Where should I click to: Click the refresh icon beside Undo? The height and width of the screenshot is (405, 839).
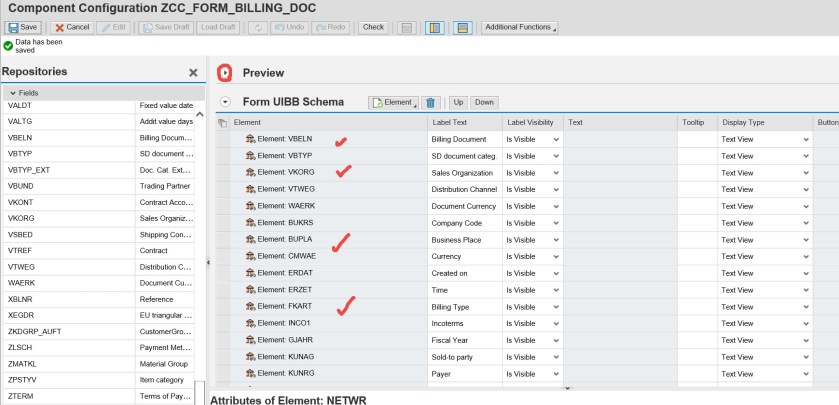click(258, 27)
